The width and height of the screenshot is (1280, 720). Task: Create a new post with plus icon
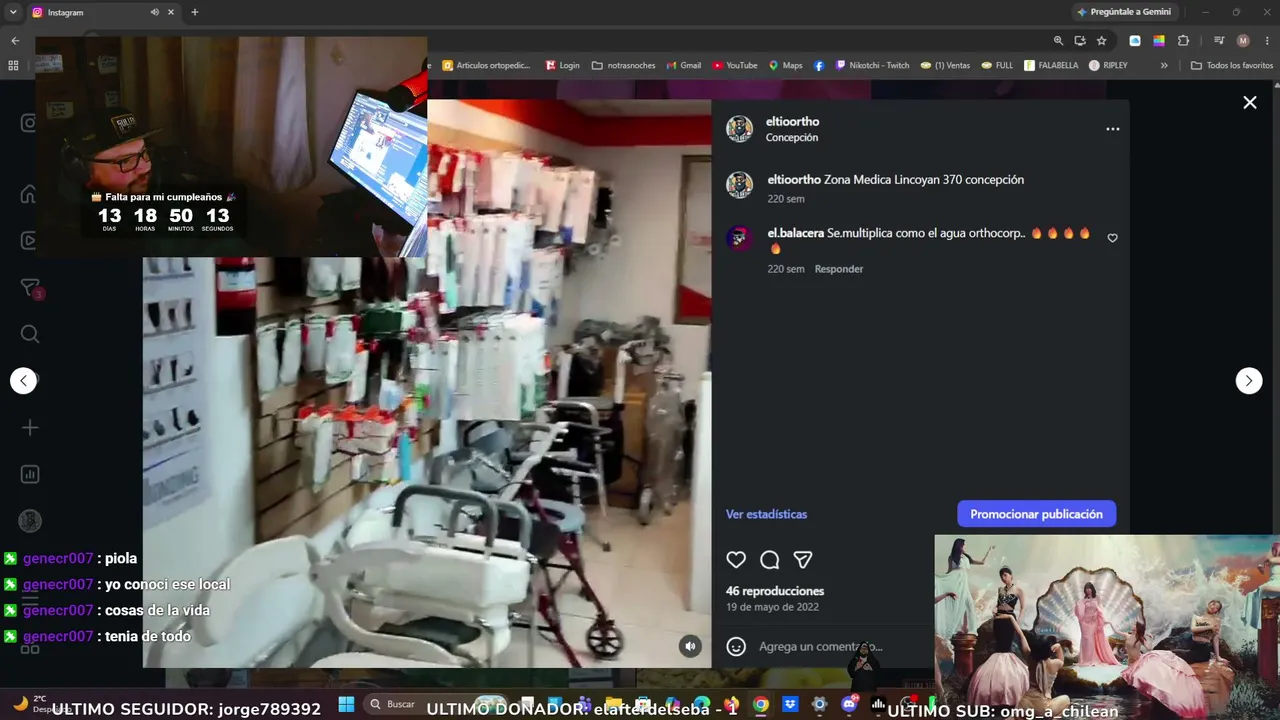tap(30, 428)
